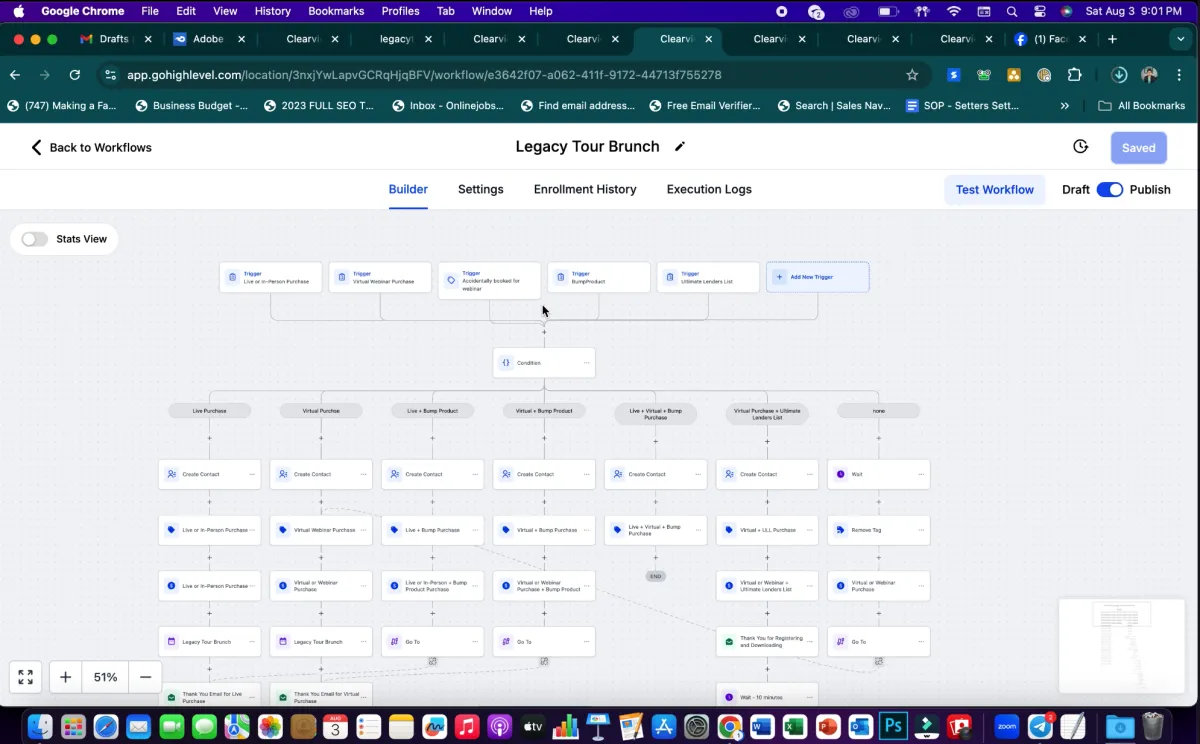Zoom out with the minus button
This screenshot has height=744, width=1200.
coord(145,677)
